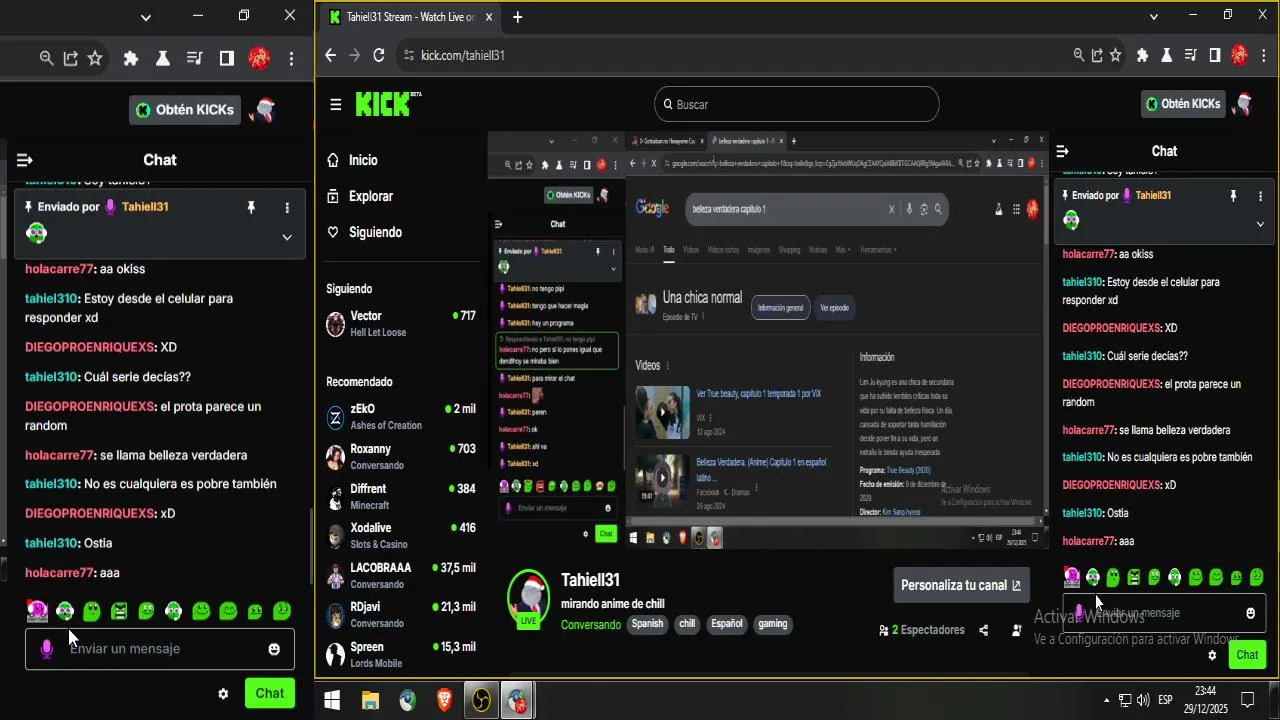Click the live stream video player
The image size is (1280, 720).
(x=768, y=340)
